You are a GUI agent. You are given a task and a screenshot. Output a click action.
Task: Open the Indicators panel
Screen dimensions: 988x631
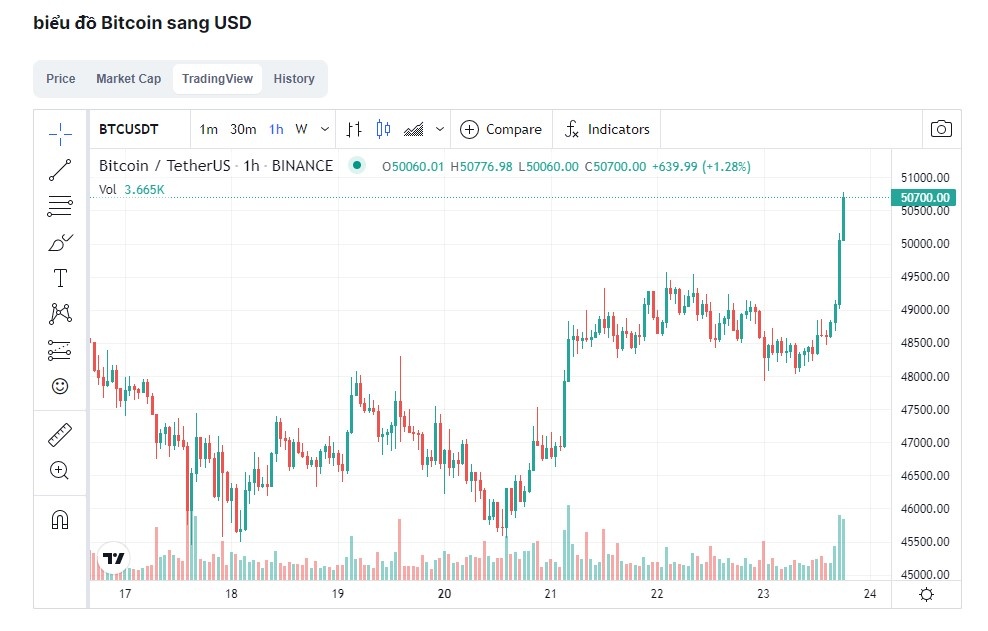coord(607,129)
